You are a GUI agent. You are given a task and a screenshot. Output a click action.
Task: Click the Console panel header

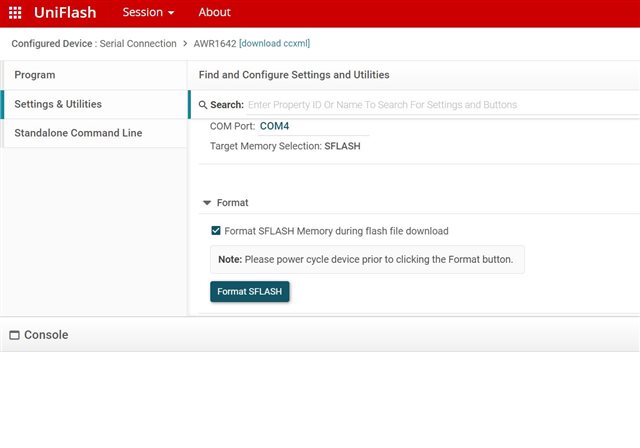pyautogui.click(x=320, y=335)
